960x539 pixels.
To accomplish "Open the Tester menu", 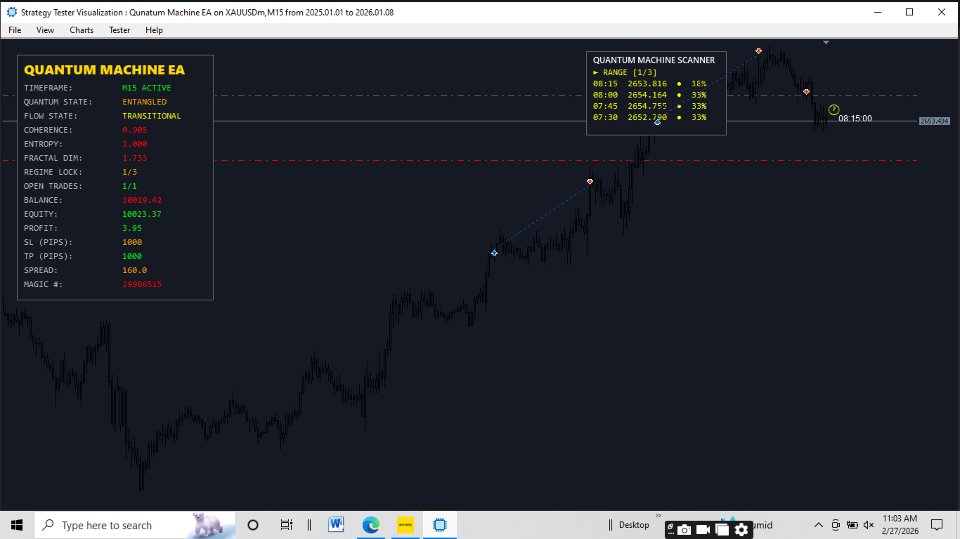I will click(x=119, y=30).
